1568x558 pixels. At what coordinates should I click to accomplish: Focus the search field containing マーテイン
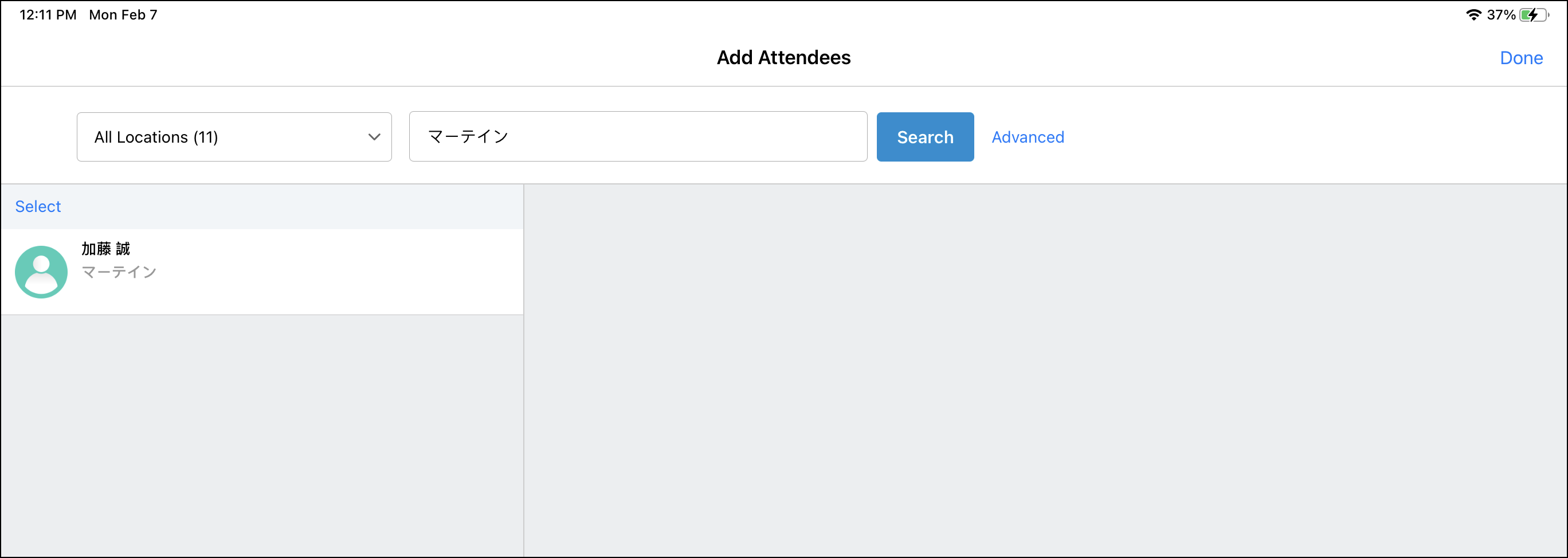[x=637, y=137]
